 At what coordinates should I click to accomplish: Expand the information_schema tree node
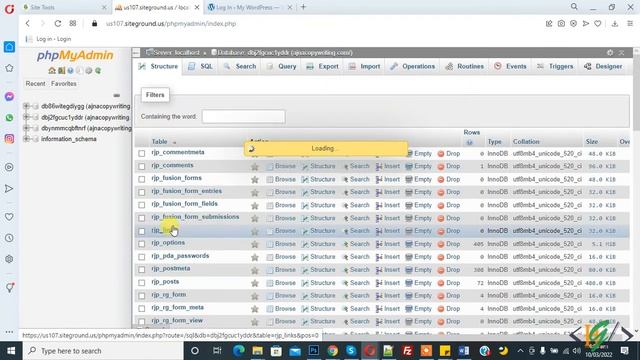tap(26, 139)
